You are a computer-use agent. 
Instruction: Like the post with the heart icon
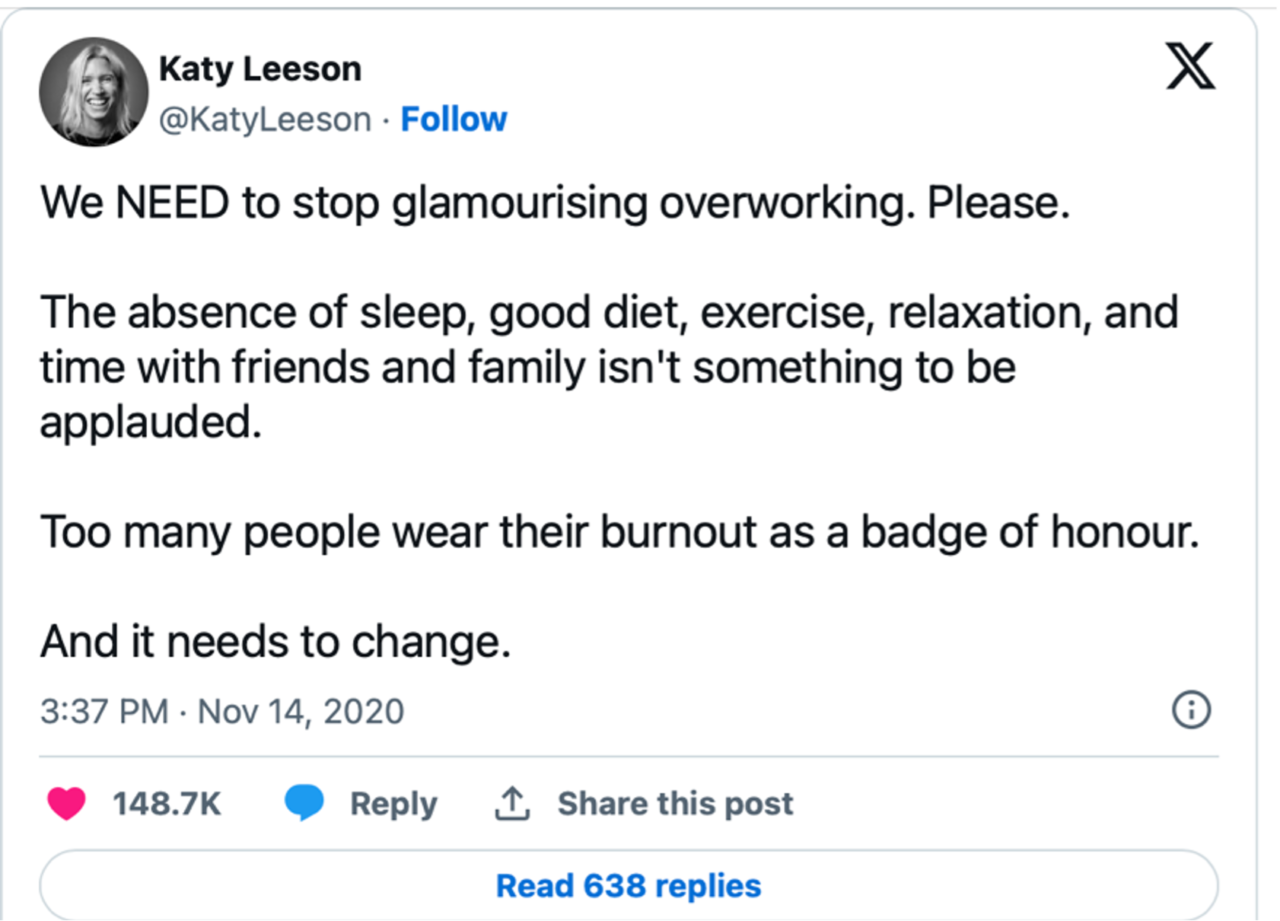tap(67, 804)
